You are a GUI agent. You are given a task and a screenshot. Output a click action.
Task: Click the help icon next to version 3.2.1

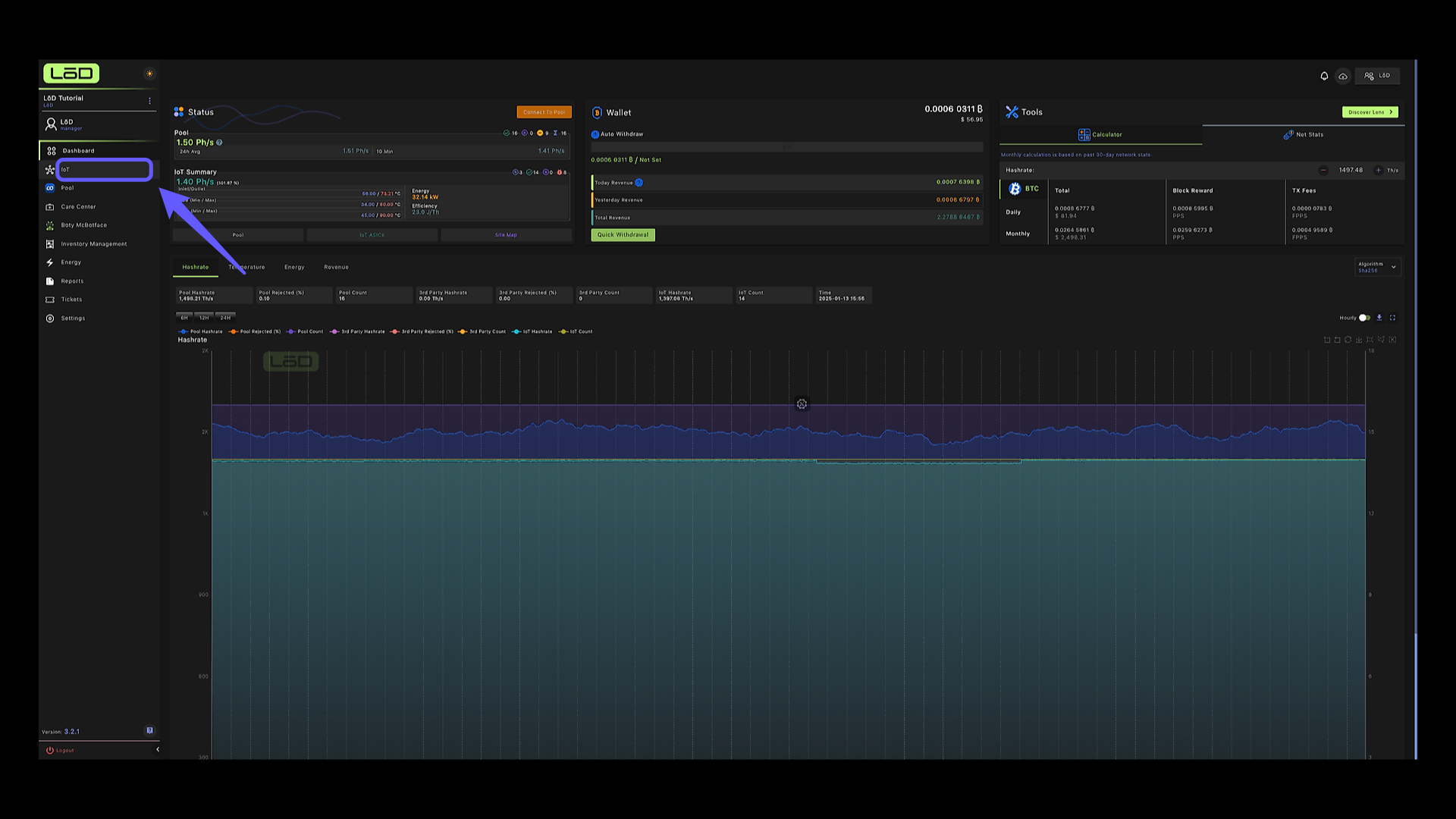149,730
